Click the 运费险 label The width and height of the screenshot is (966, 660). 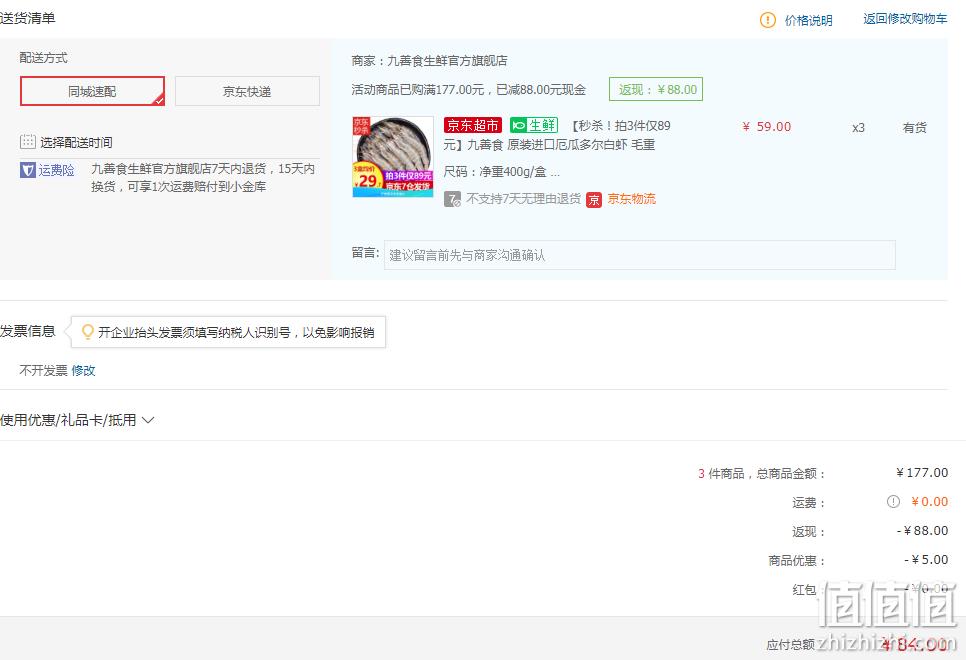[57, 170]
